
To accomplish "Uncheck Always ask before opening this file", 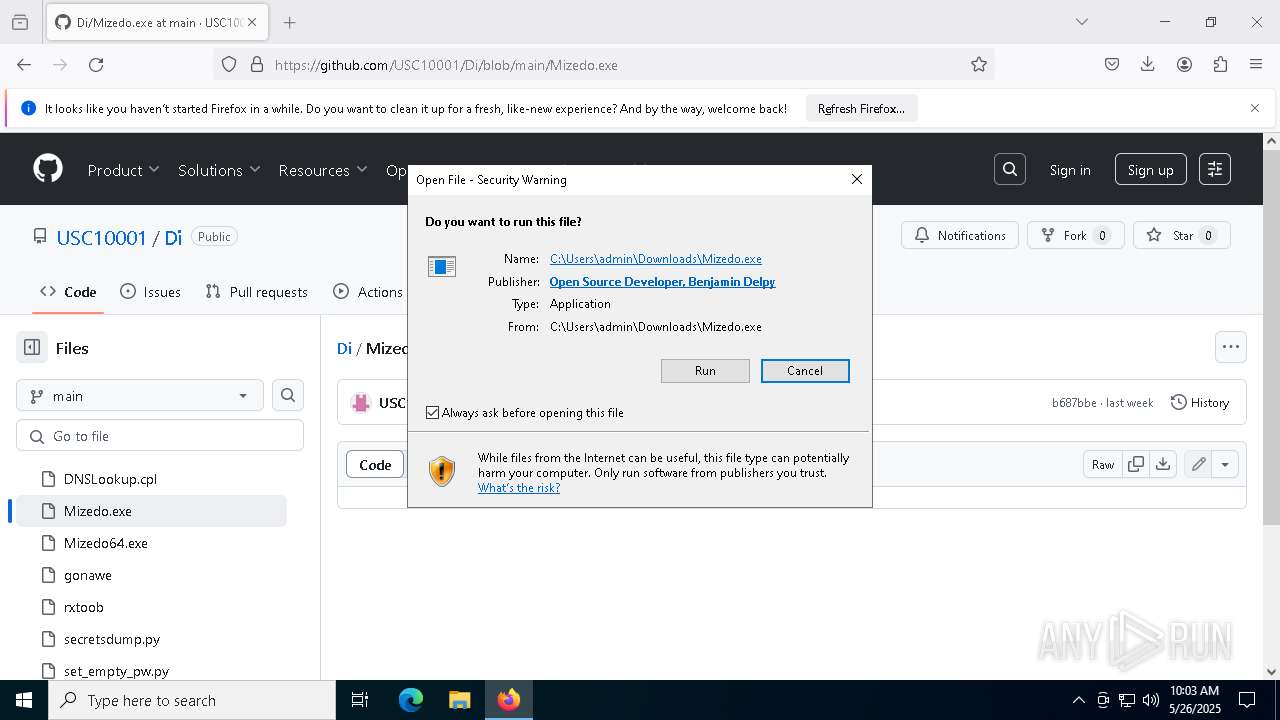I will coord(433,413).
